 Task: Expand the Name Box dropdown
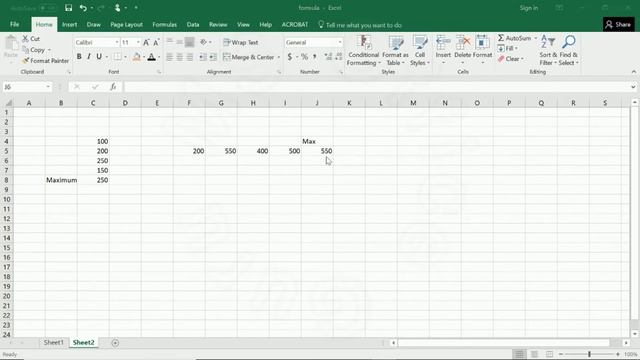pyautogui.click(x=48, y=87)
